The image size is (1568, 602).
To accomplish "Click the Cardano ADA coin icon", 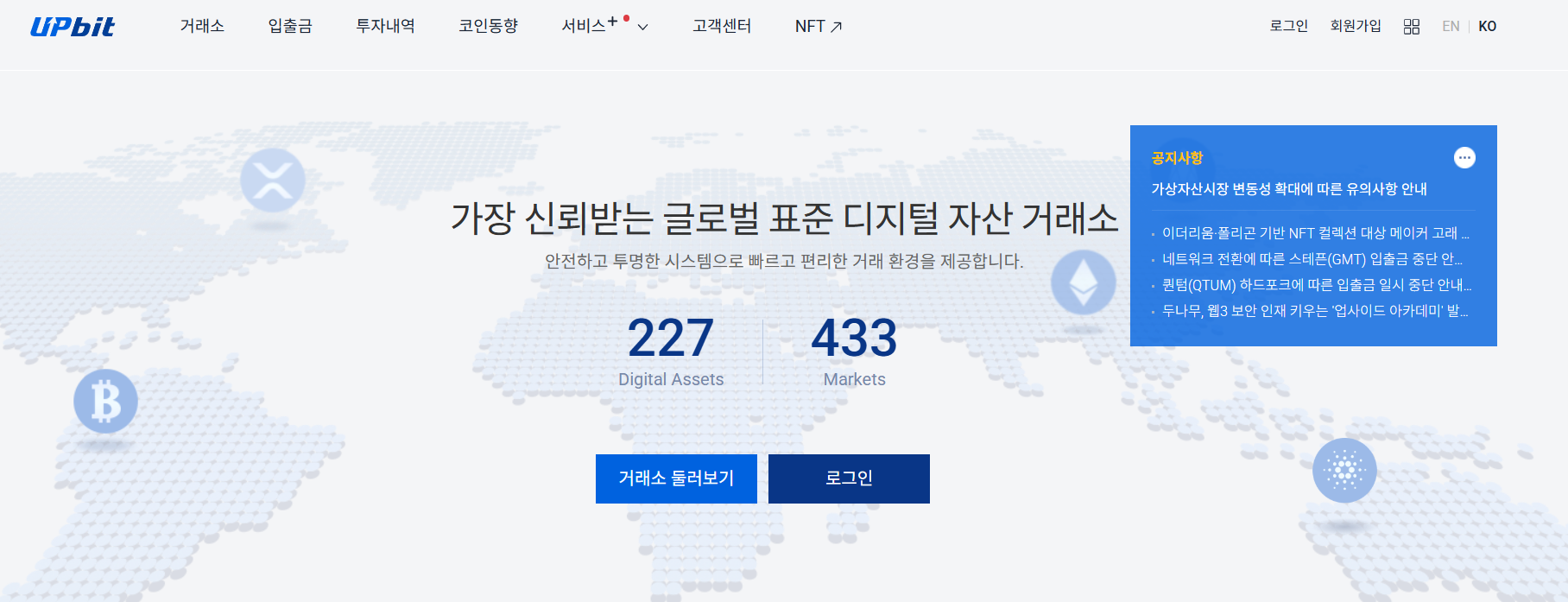I will [1344, 471].
